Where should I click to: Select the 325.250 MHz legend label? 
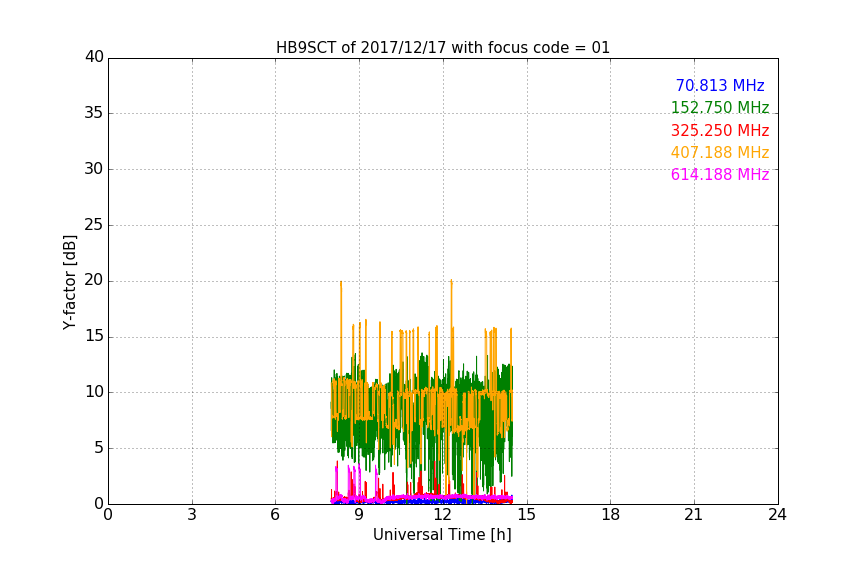click(x=720, y=130)
